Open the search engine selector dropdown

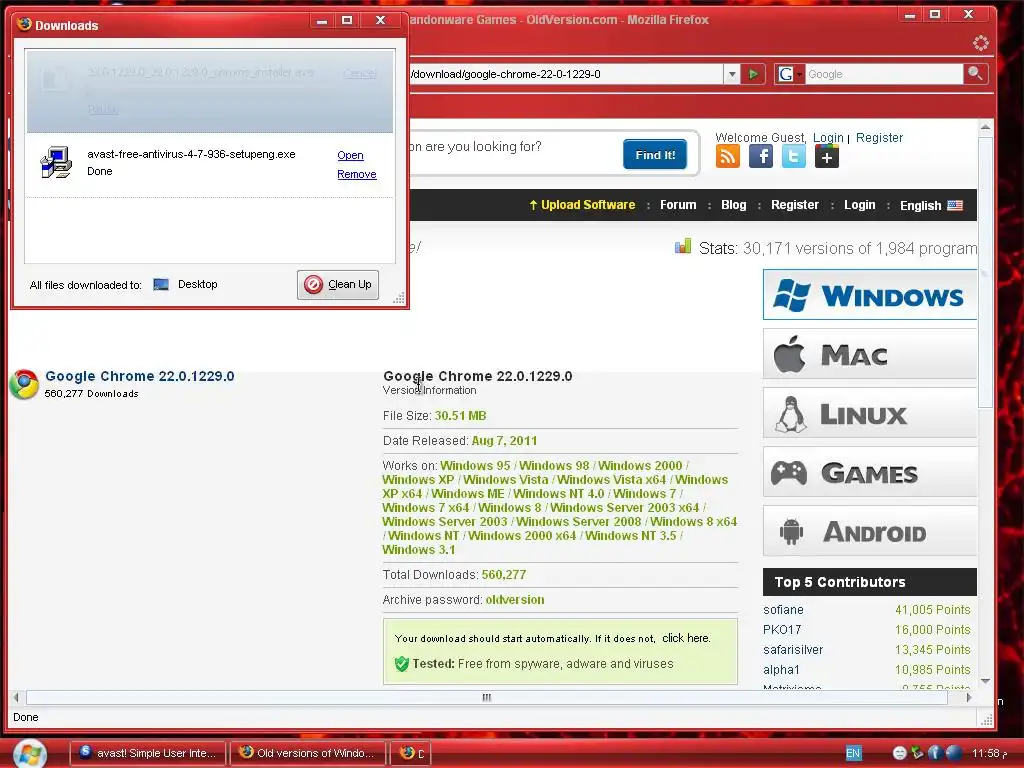tap(790, 74)
